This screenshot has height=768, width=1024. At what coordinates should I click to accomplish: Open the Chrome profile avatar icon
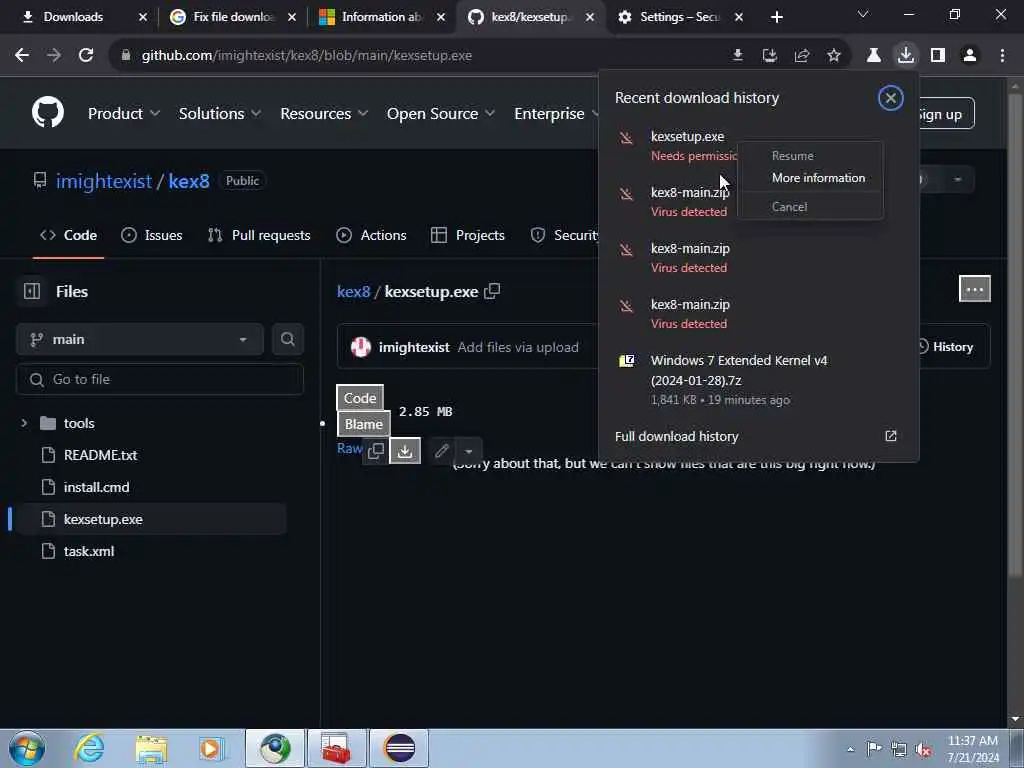click(970, 56)
